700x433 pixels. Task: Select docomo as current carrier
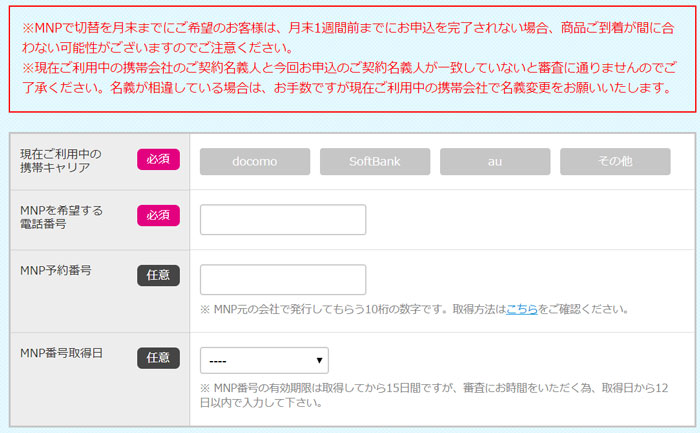255,162
